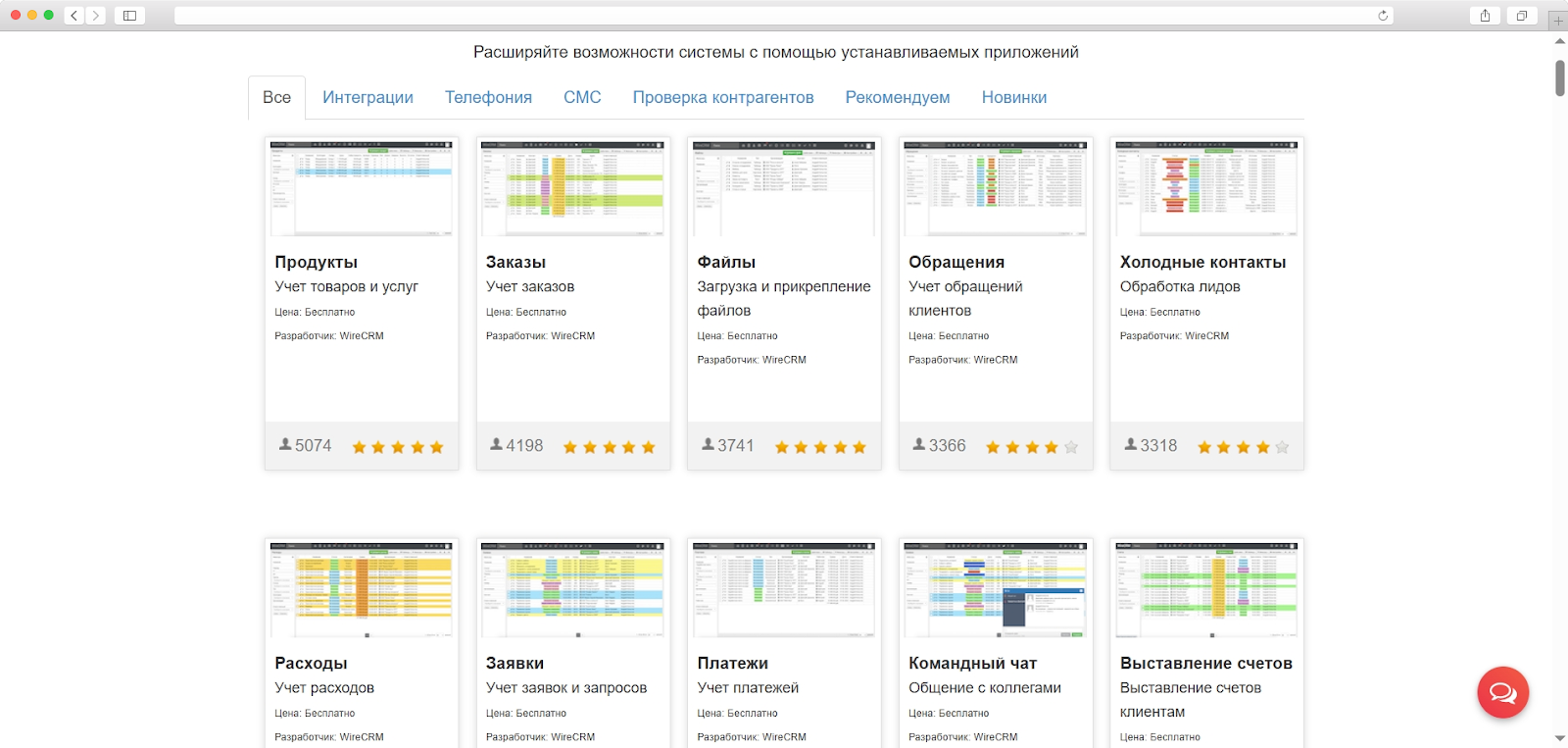Click the Файлы app screenshot thumbnail

[x=784, y=188]
